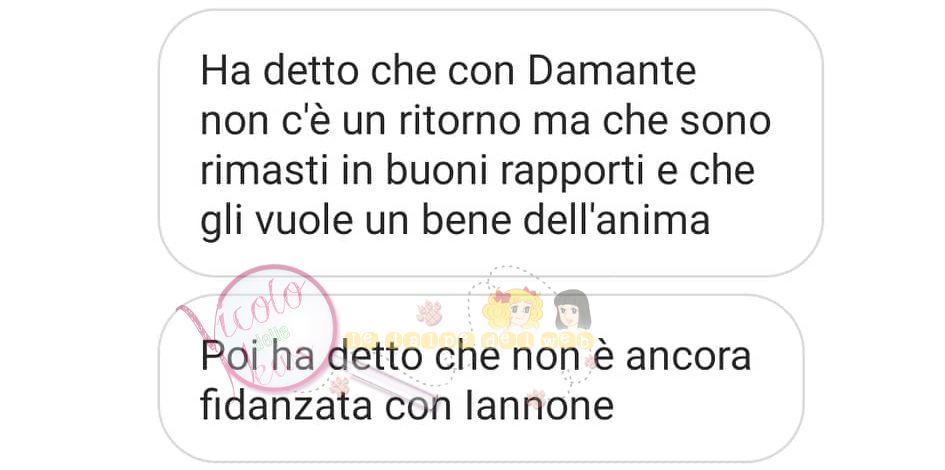Click the paw print under the word 'detto'
Screen dimensions: 945x470
pos(340,386)
